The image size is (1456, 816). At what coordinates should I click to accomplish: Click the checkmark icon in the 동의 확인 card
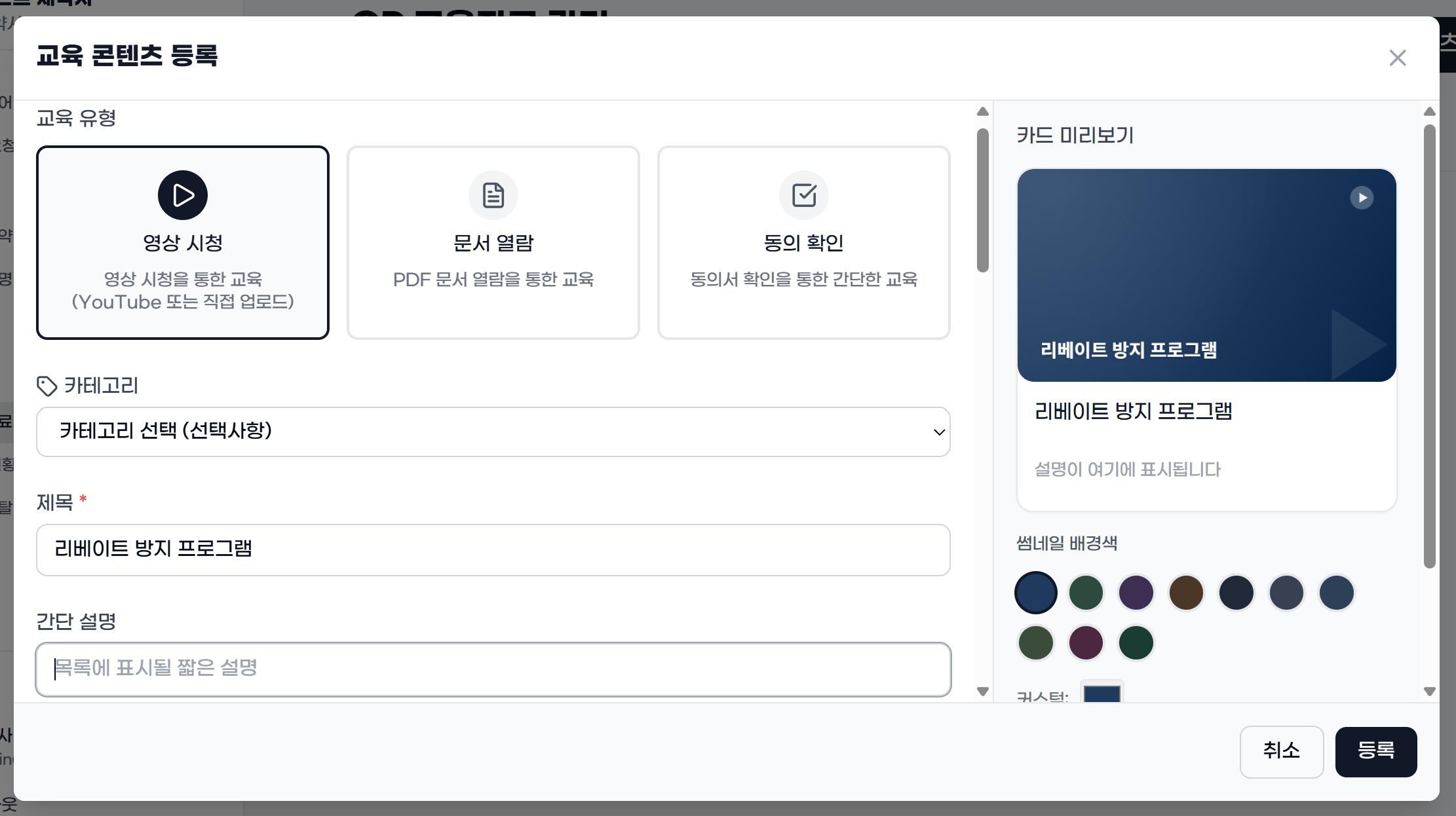(x=804, y=195)
